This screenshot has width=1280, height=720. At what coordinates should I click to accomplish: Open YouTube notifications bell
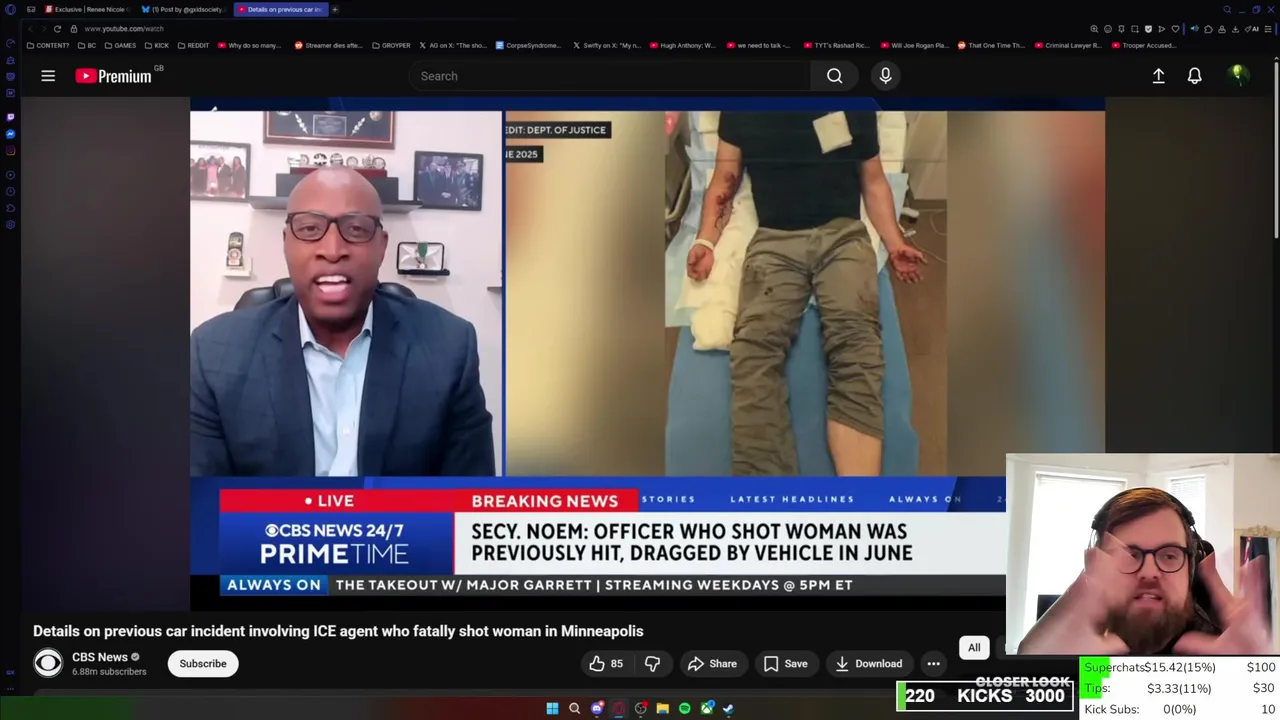(1194, 76)
